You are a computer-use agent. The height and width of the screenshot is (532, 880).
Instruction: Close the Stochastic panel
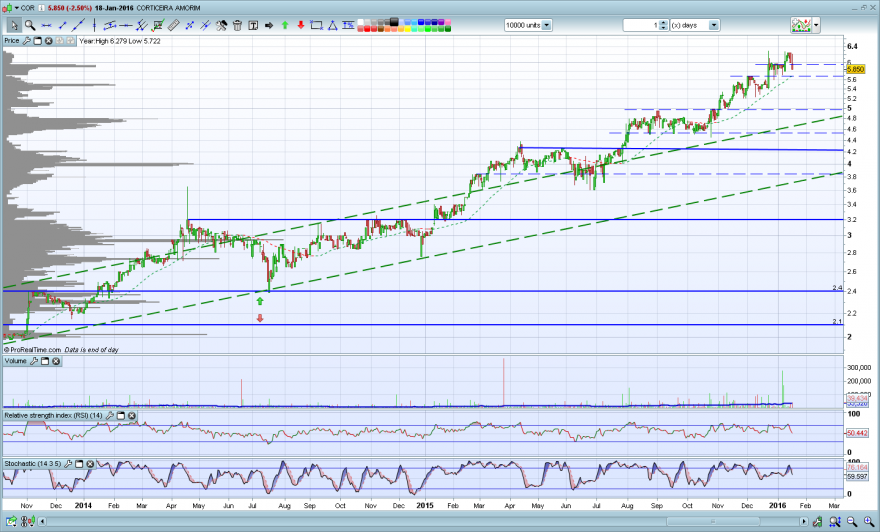[90, 464]
